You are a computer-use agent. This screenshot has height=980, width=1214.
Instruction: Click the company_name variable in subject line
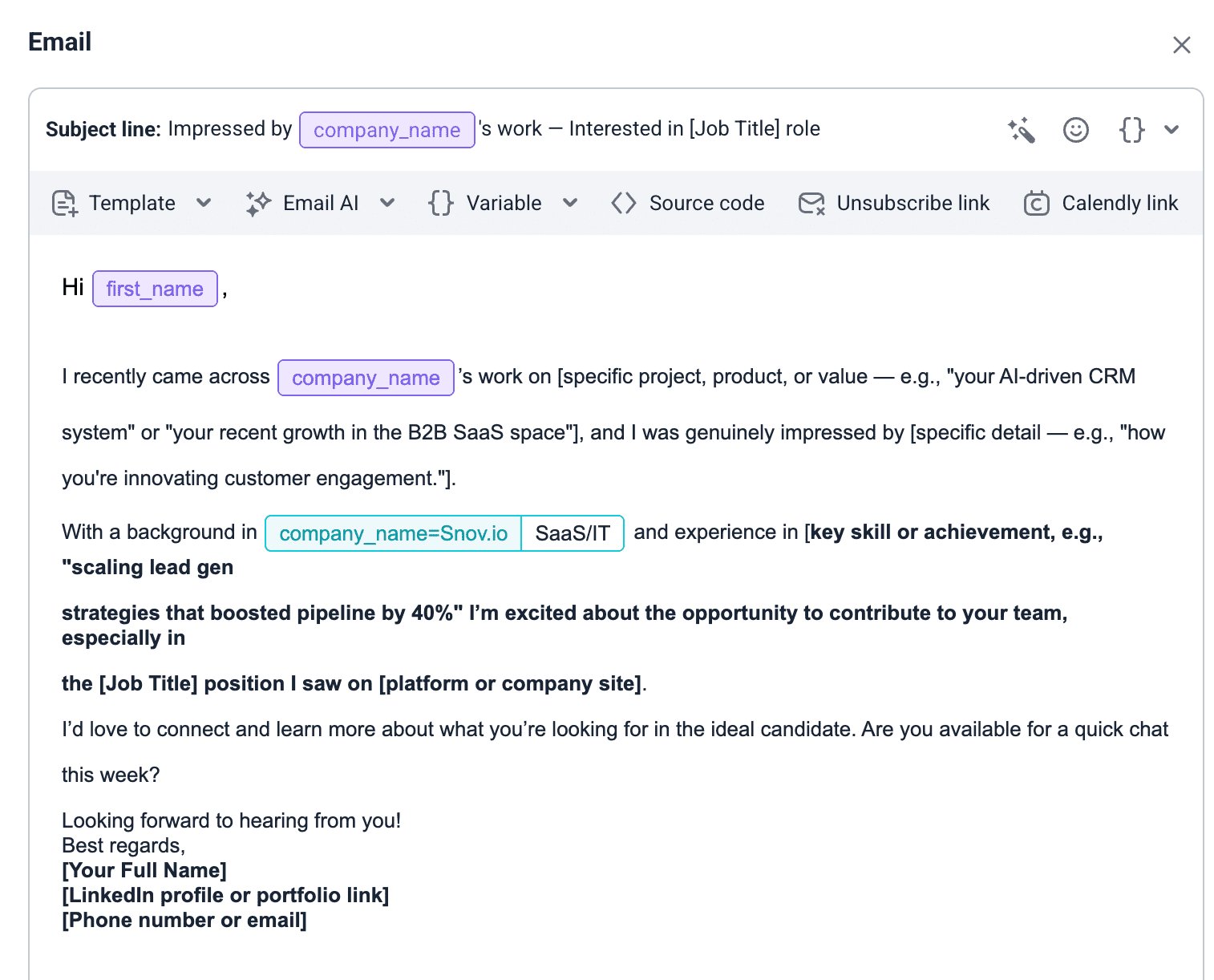[x=386, y=130]
